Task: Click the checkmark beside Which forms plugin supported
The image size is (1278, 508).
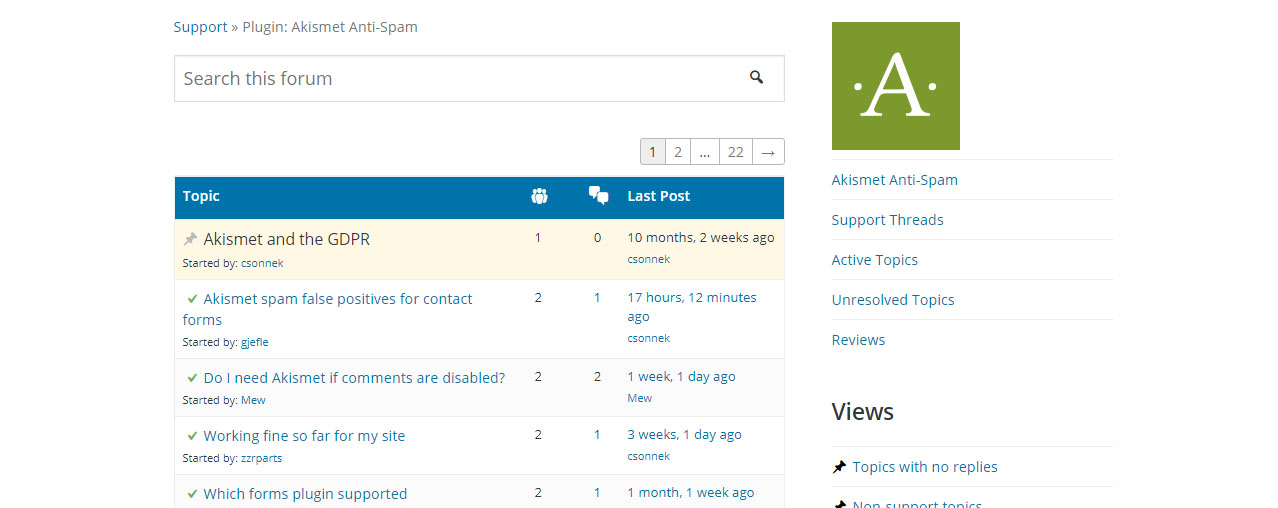Action: coord(192,493)
